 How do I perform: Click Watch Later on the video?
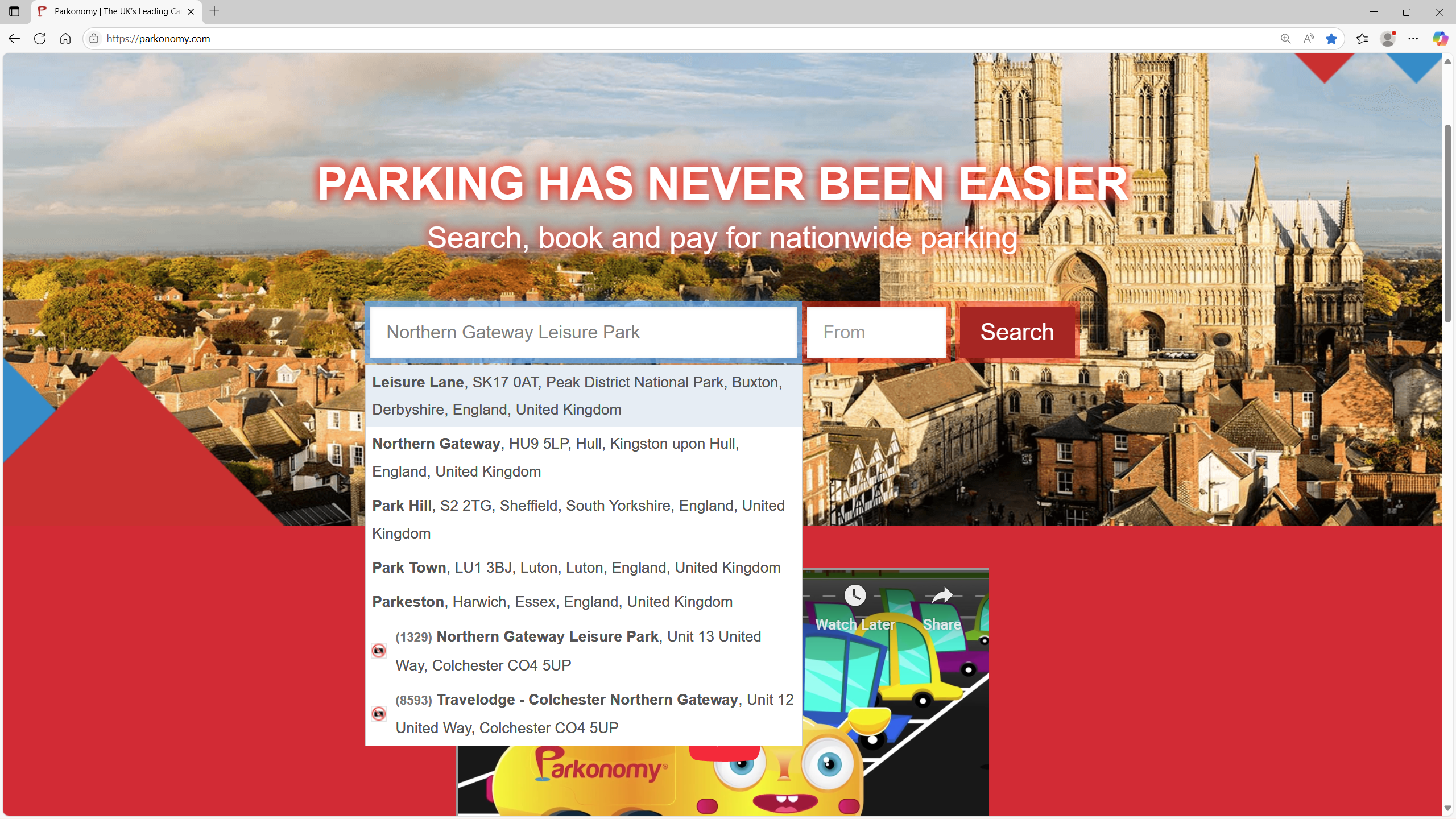pos(855,609)
